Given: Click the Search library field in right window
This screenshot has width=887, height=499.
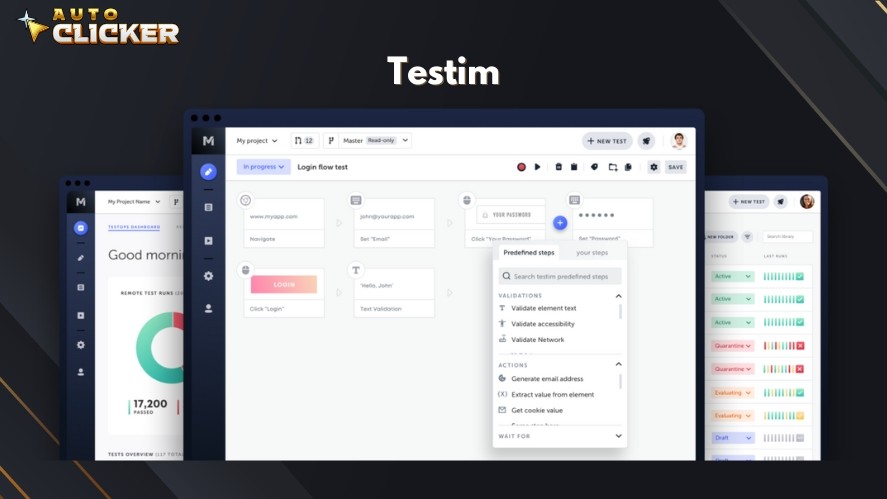Looking at the screenshot, I should 787,236.
